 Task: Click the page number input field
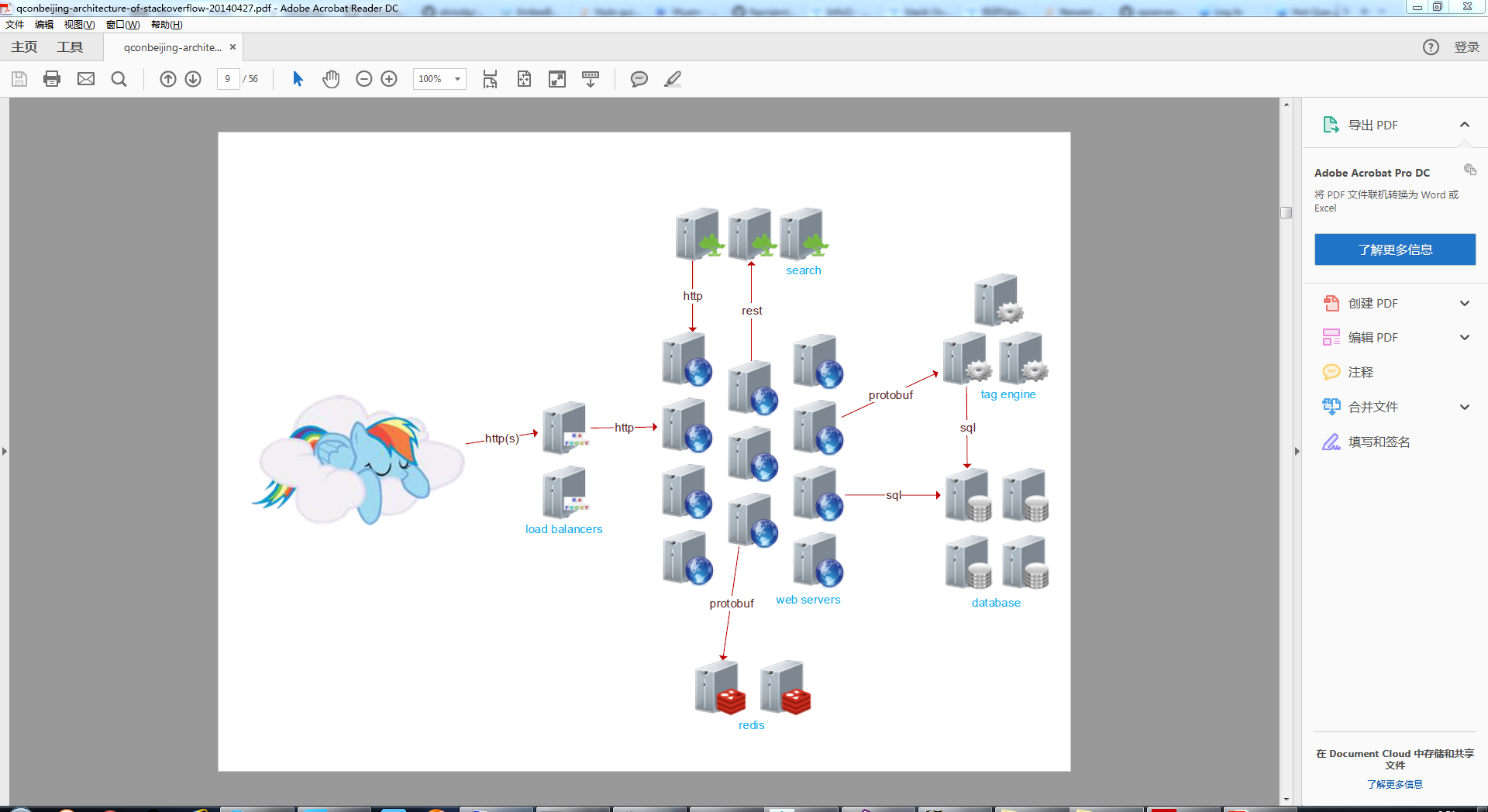pyautogui.click(x=228, y=79)
